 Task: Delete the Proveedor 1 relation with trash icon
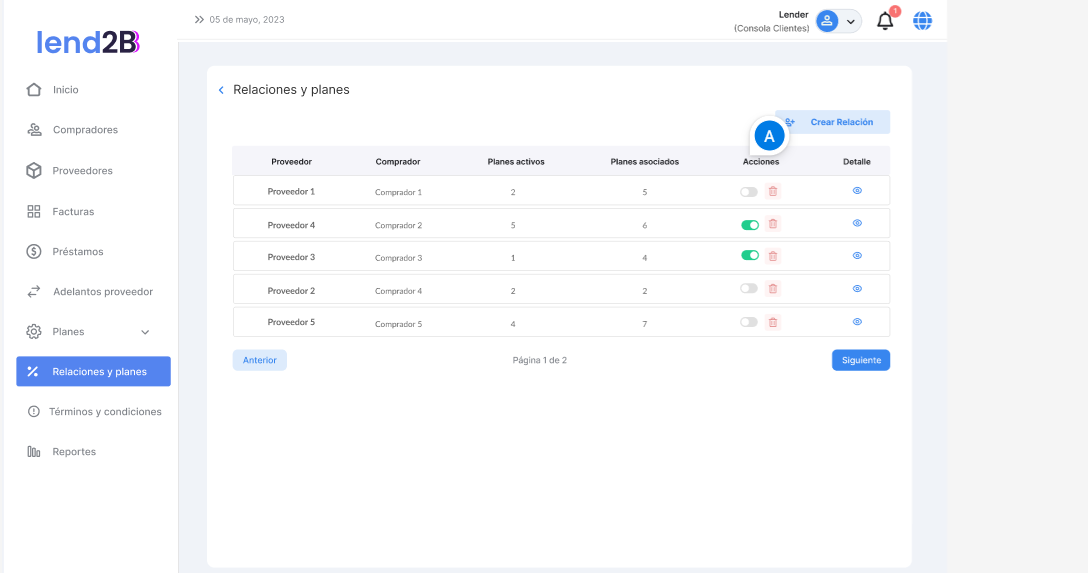tap(773, 191)
